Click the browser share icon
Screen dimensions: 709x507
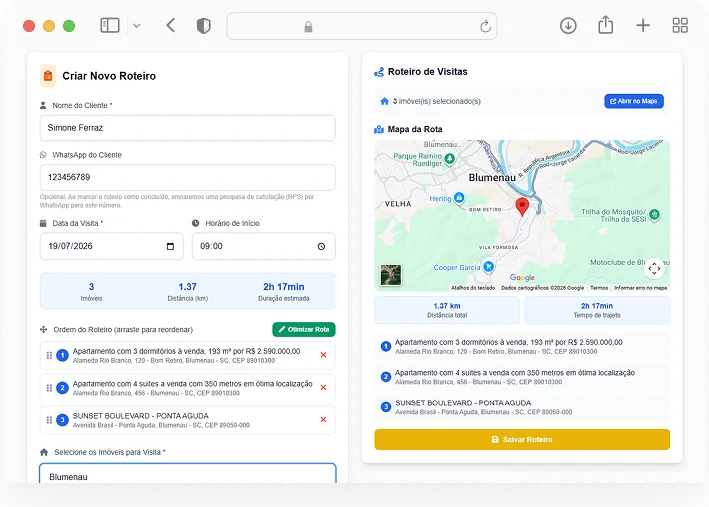click(x=605, y=24)
